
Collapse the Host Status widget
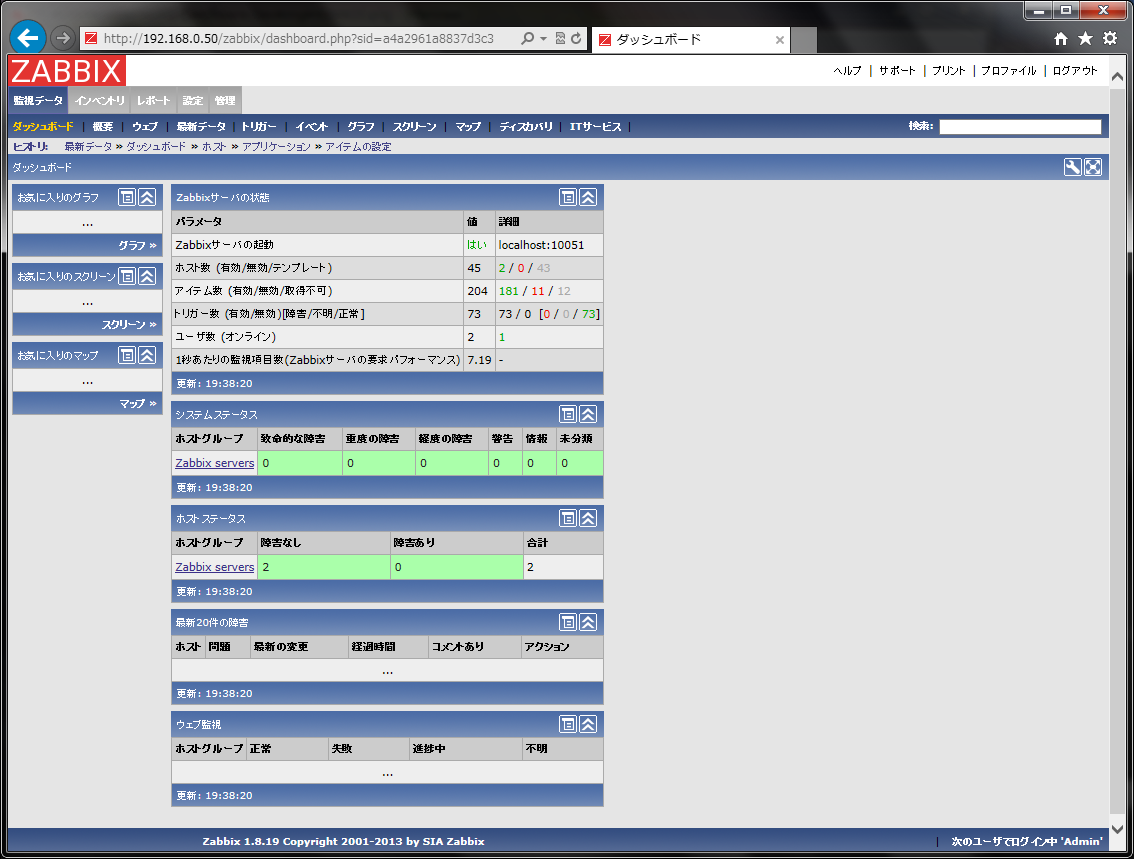click(x=588, y=518)
